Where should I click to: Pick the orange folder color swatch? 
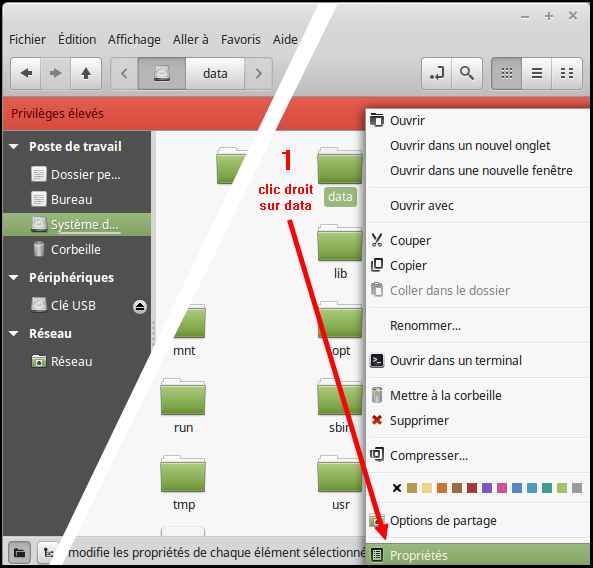pyautogui.click(x=442, y=488)
